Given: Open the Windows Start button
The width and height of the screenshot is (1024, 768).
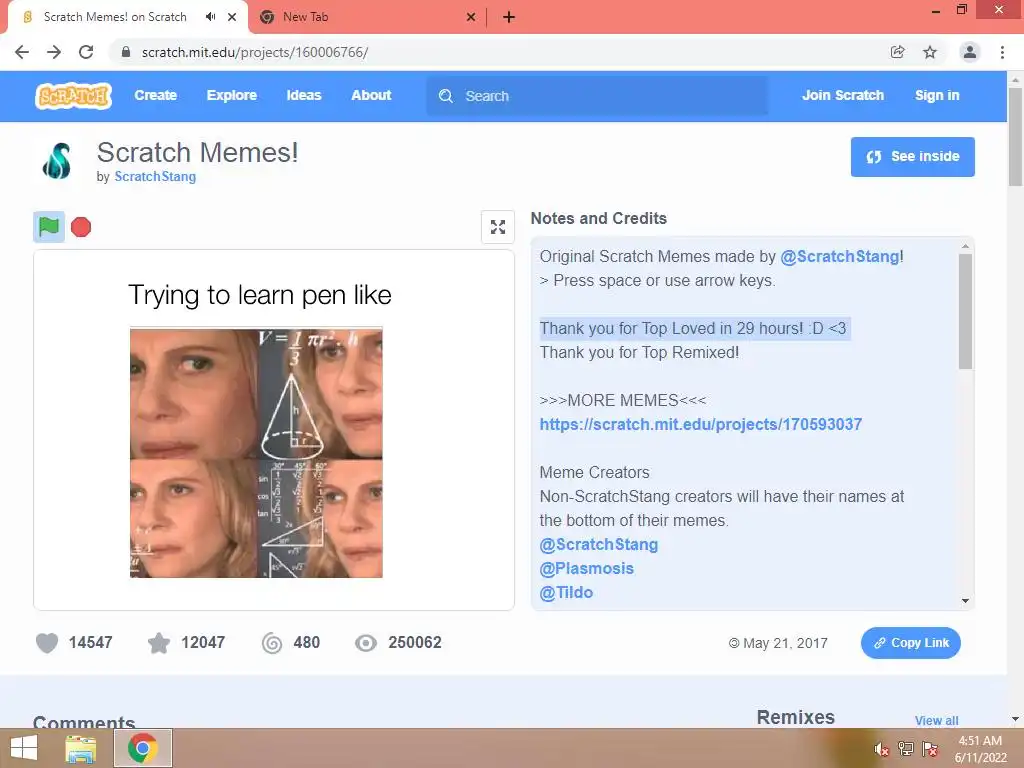Looking at the screenshot, I should pos(24,748).
